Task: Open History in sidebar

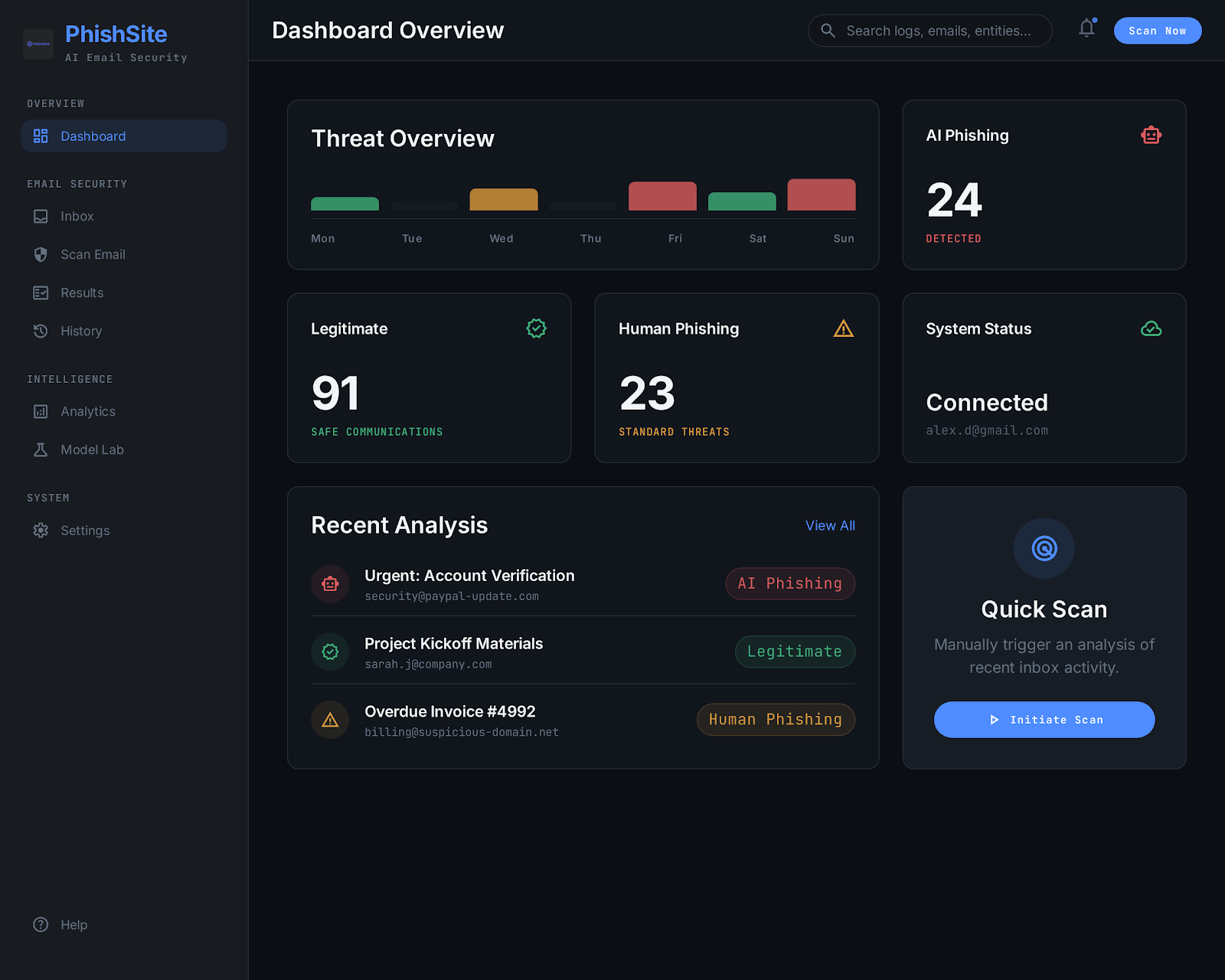Action: coord(124,332)
